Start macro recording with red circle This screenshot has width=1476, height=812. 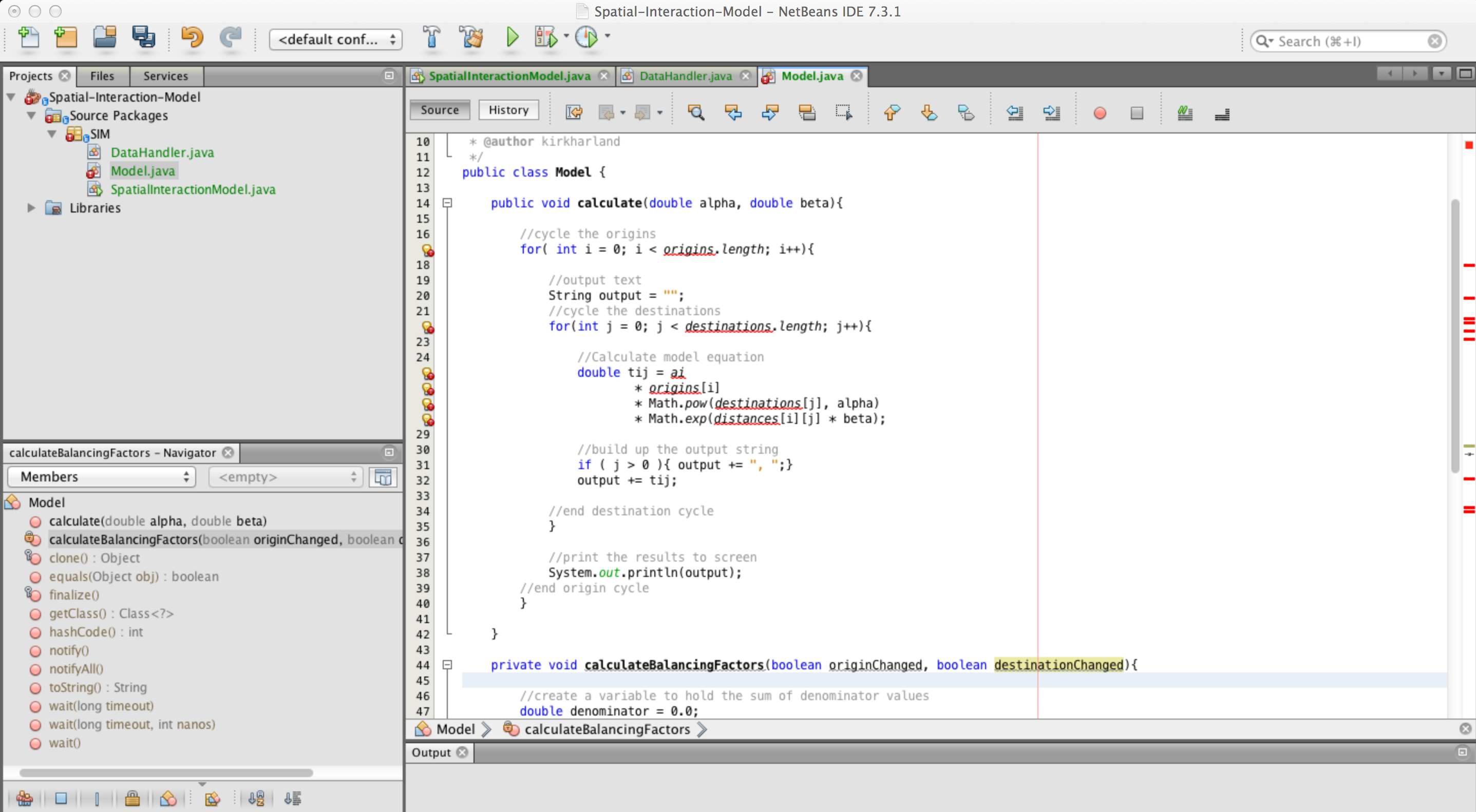click(x=1100, y=113)
